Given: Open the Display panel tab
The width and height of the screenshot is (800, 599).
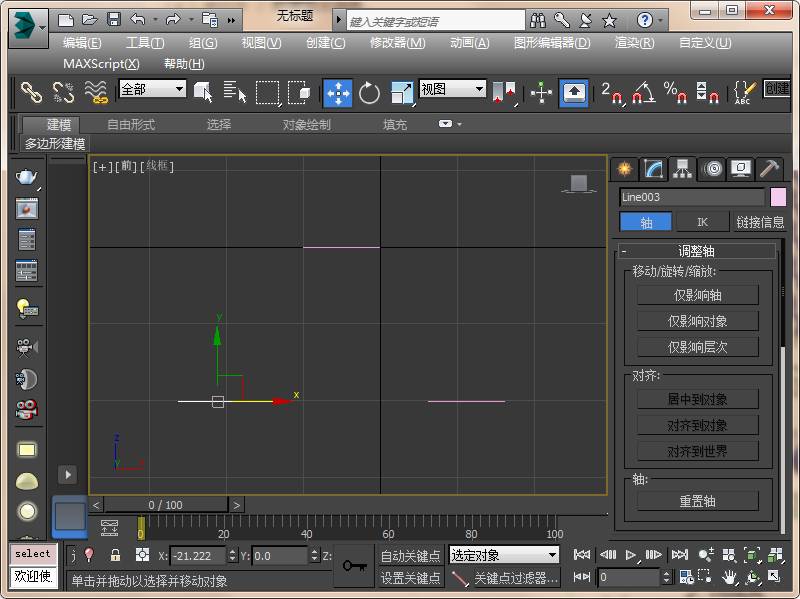Looking at the screenshot, I should pyautogui.click(x=740, y=169).
